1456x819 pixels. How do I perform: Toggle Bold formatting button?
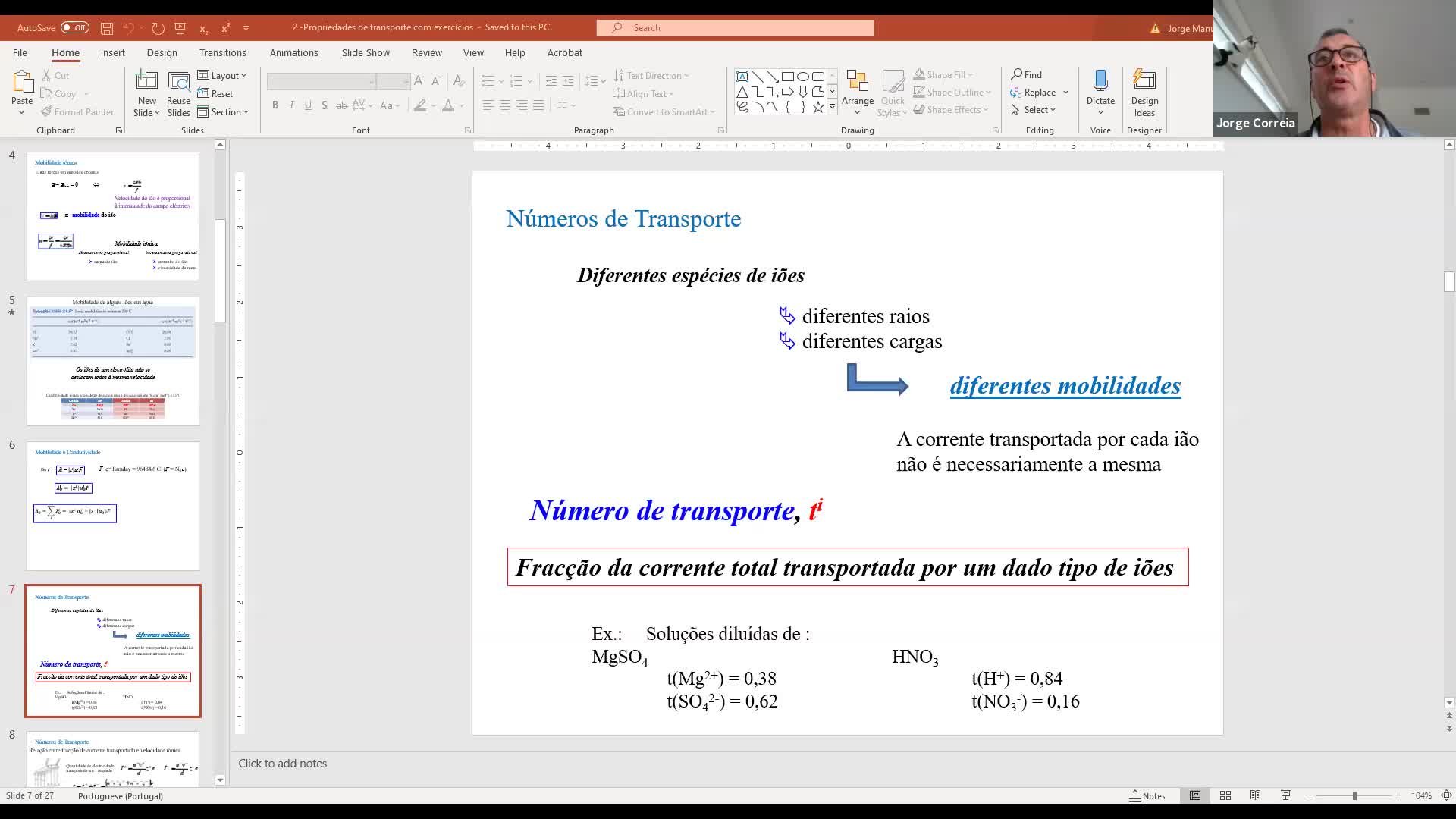click(275, 105)
